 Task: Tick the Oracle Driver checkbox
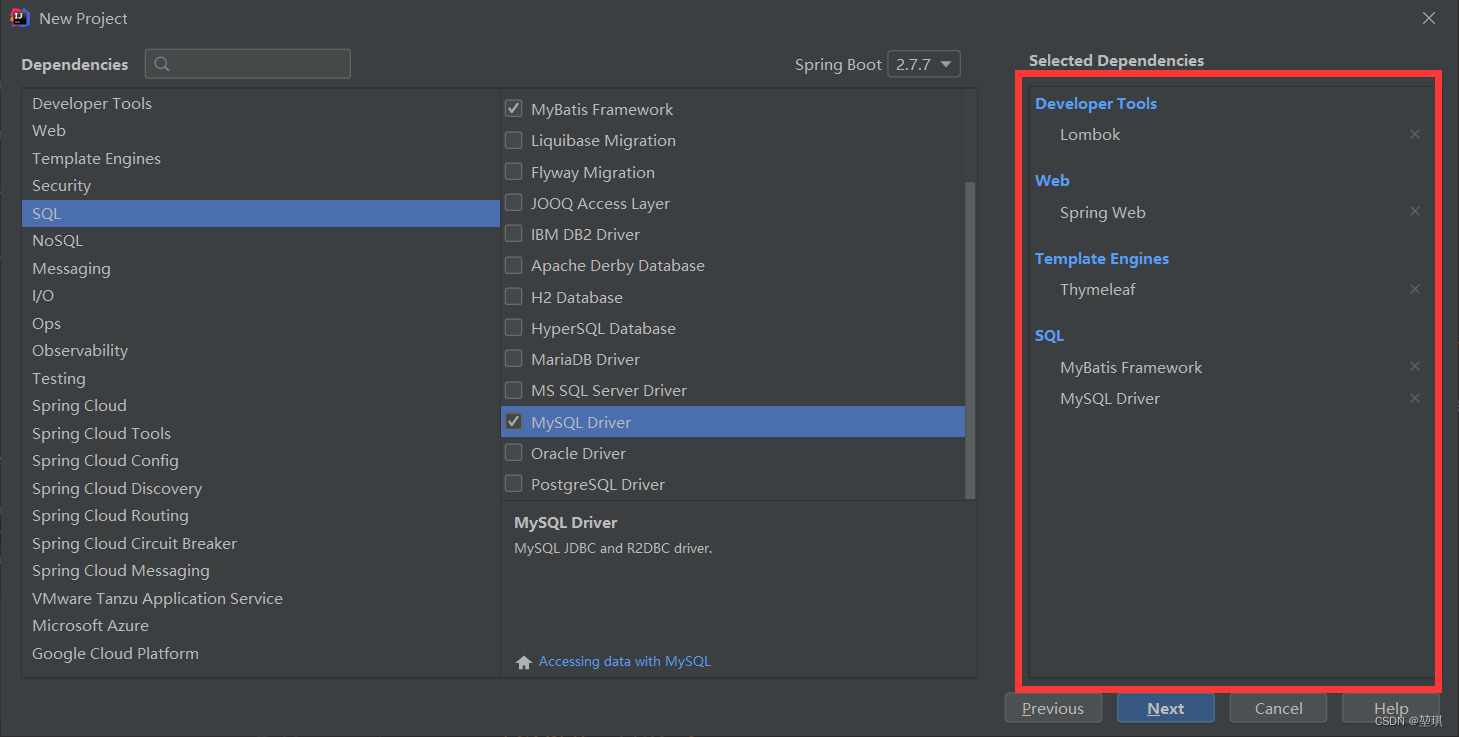[x=513, y=452]
